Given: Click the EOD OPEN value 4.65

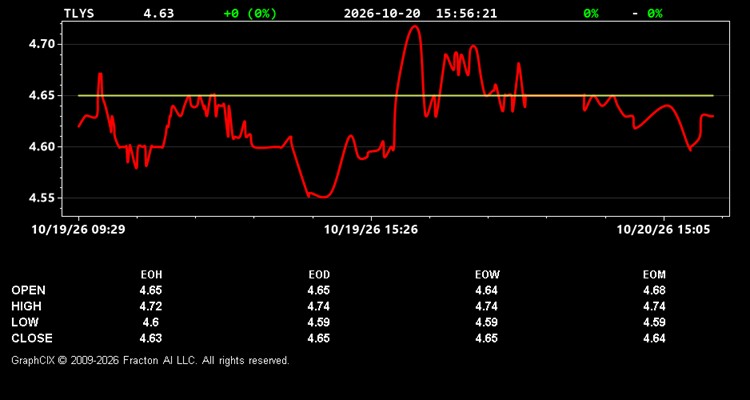Looking at the screenshot, I should [319, 290].
